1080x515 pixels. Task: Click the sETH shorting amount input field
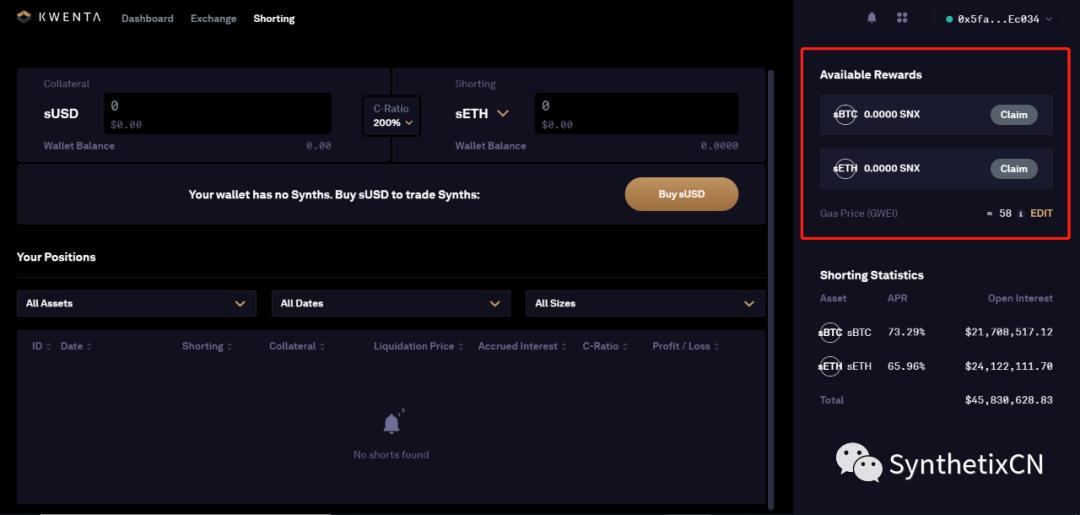point(636,114)
